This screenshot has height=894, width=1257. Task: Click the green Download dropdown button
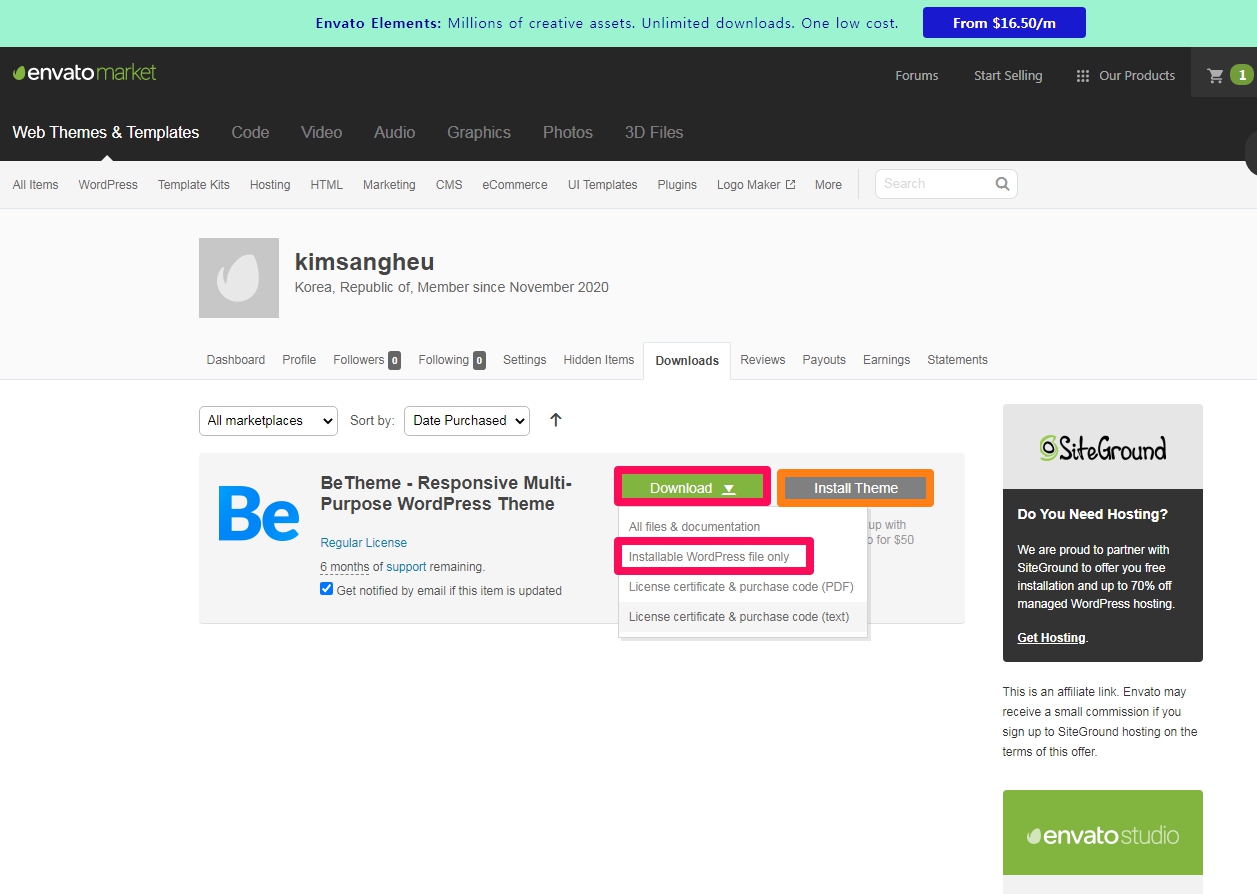[692, 488]
